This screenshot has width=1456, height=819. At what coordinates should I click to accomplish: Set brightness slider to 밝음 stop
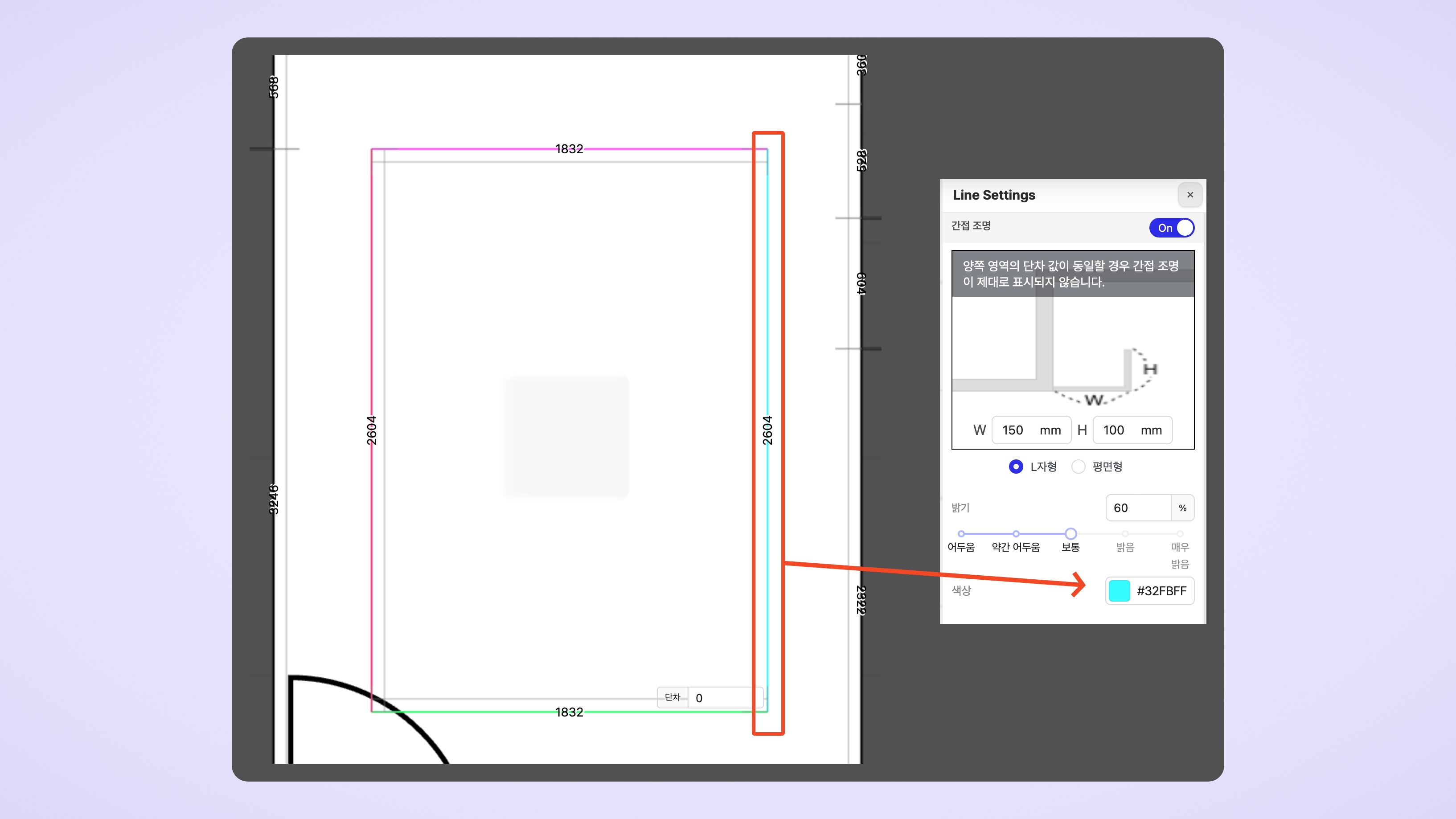pos(1125,533)
